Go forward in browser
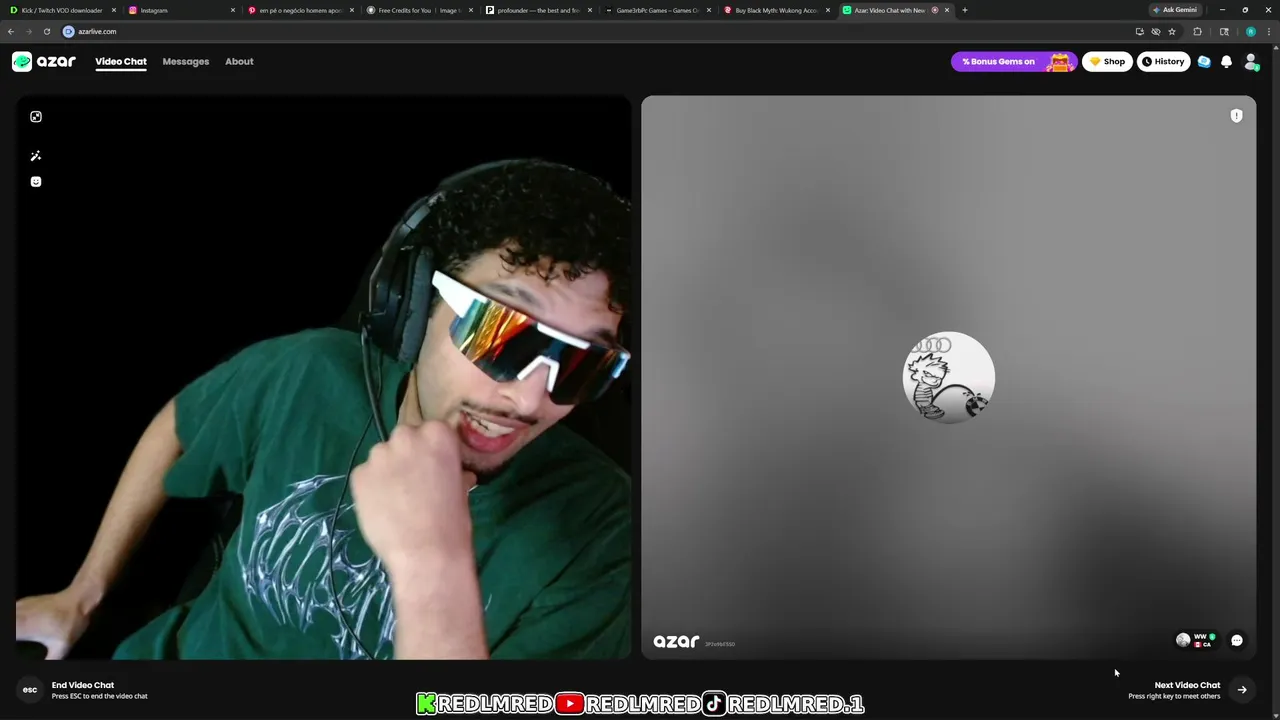 (28, 31)
